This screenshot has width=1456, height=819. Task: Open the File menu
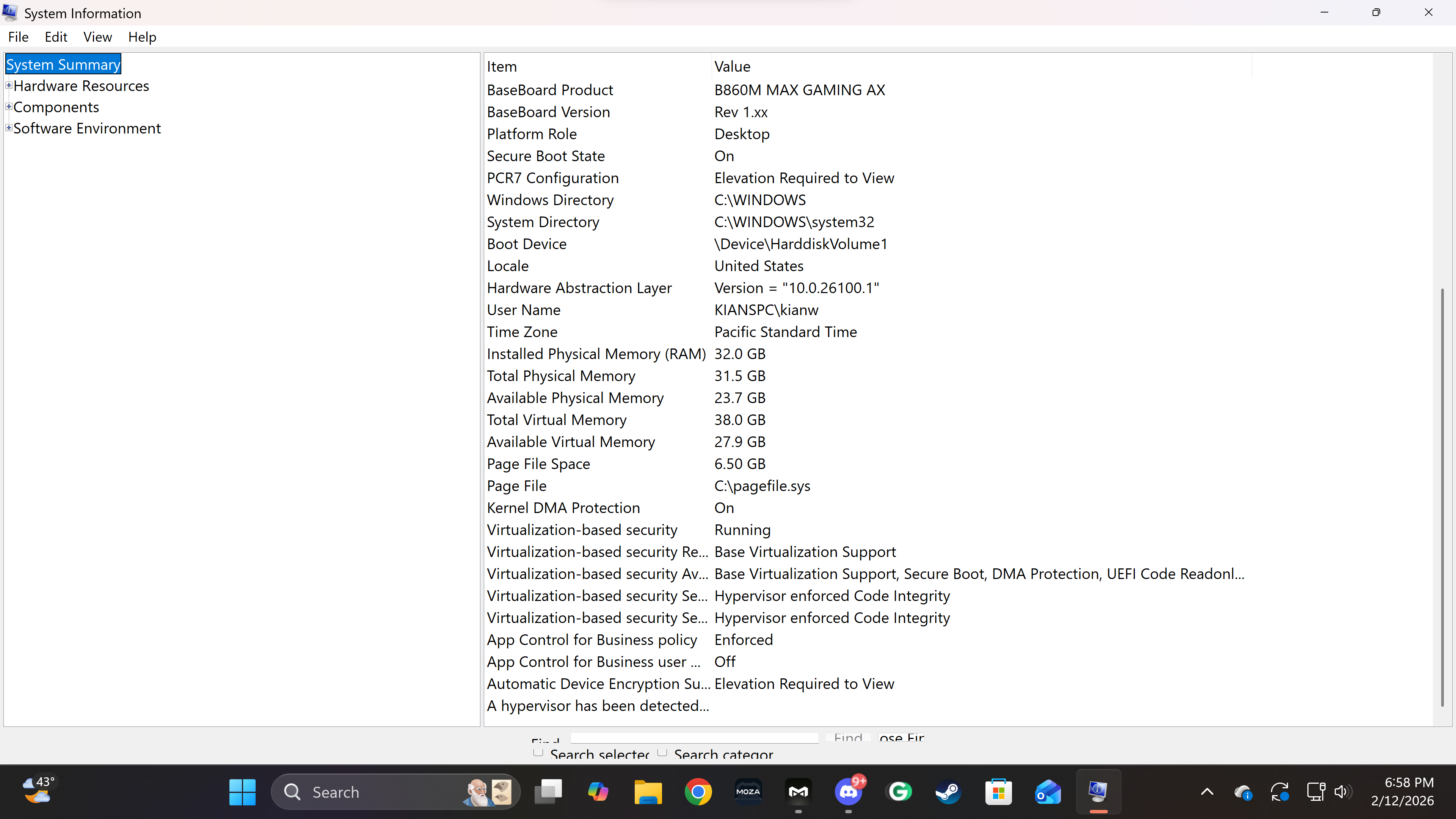pyautogui.click(x=18, y=37)
